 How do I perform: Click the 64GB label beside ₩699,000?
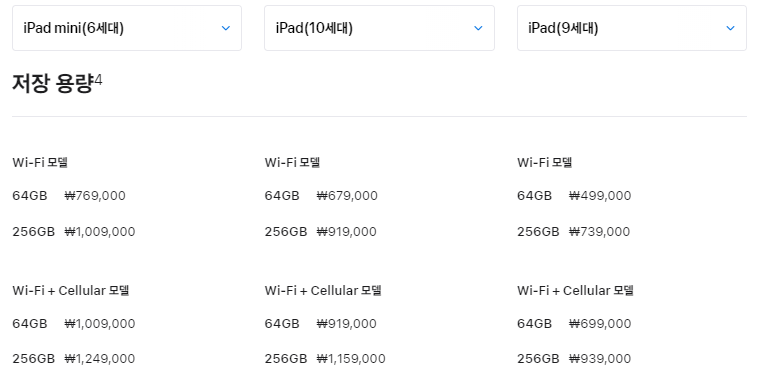pos(534,323)
